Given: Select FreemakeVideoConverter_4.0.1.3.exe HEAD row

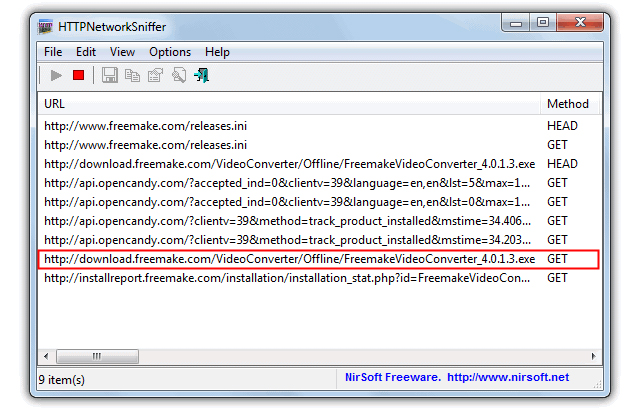Looking at the screenshot, I should [x=320, y=164].
